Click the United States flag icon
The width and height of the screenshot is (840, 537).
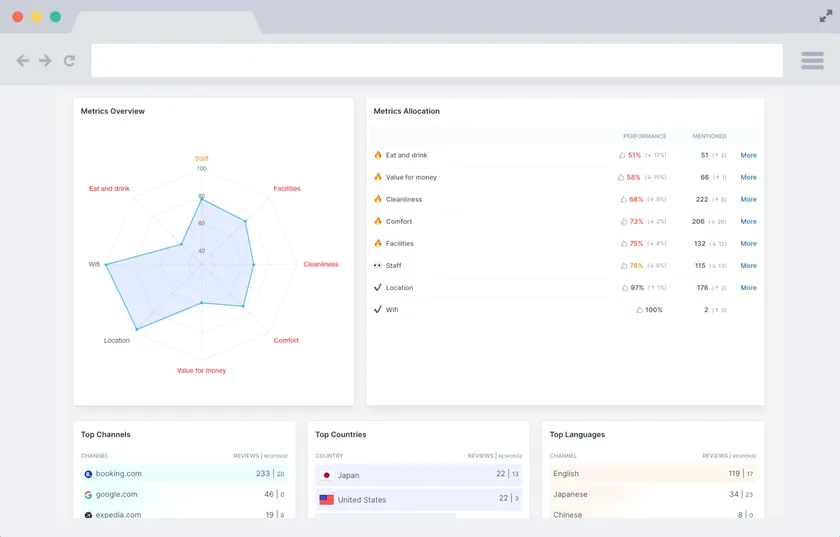(x=326, y=499)
